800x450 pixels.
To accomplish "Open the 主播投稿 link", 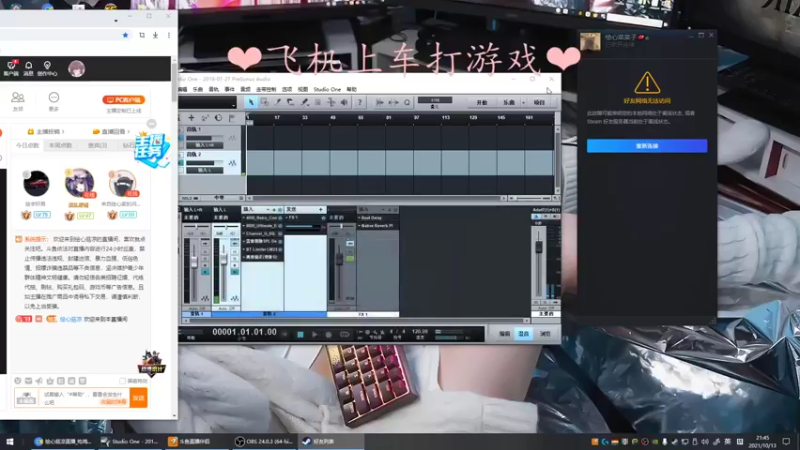I will 46,132.
